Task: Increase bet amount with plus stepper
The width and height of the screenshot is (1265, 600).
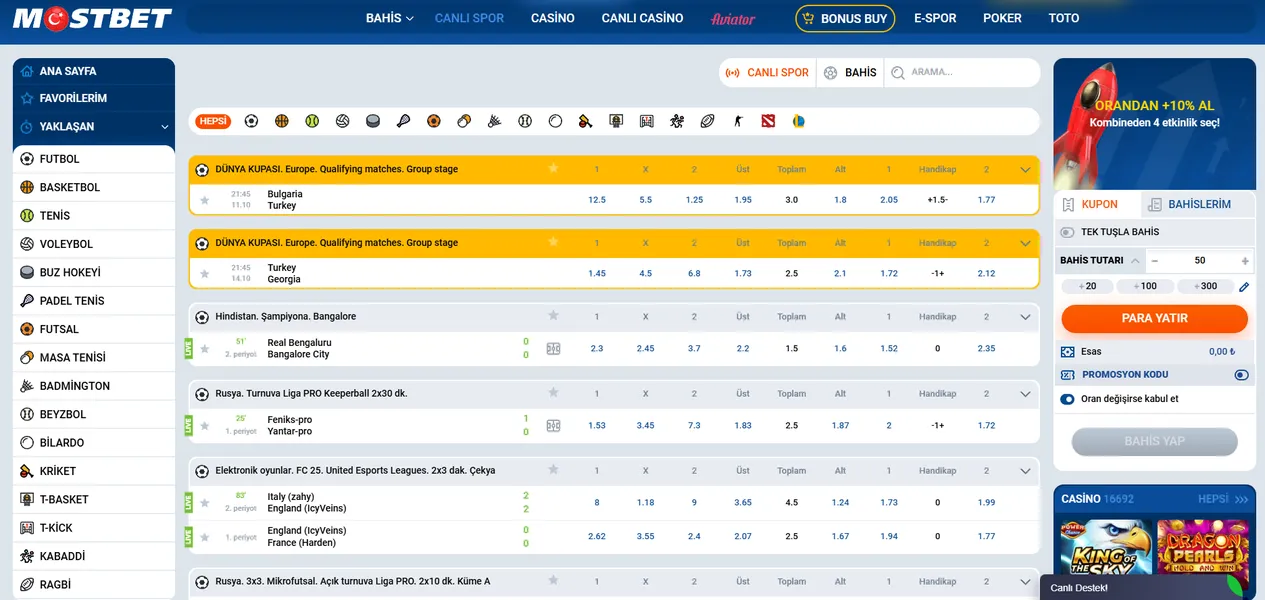Action: (1245, 261)
